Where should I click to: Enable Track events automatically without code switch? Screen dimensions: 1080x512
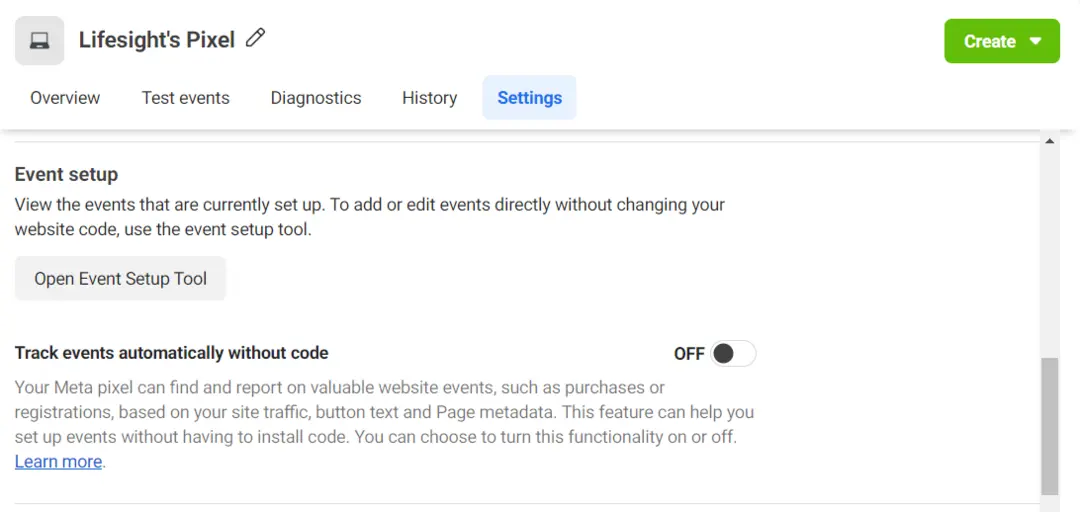point(733,354)
